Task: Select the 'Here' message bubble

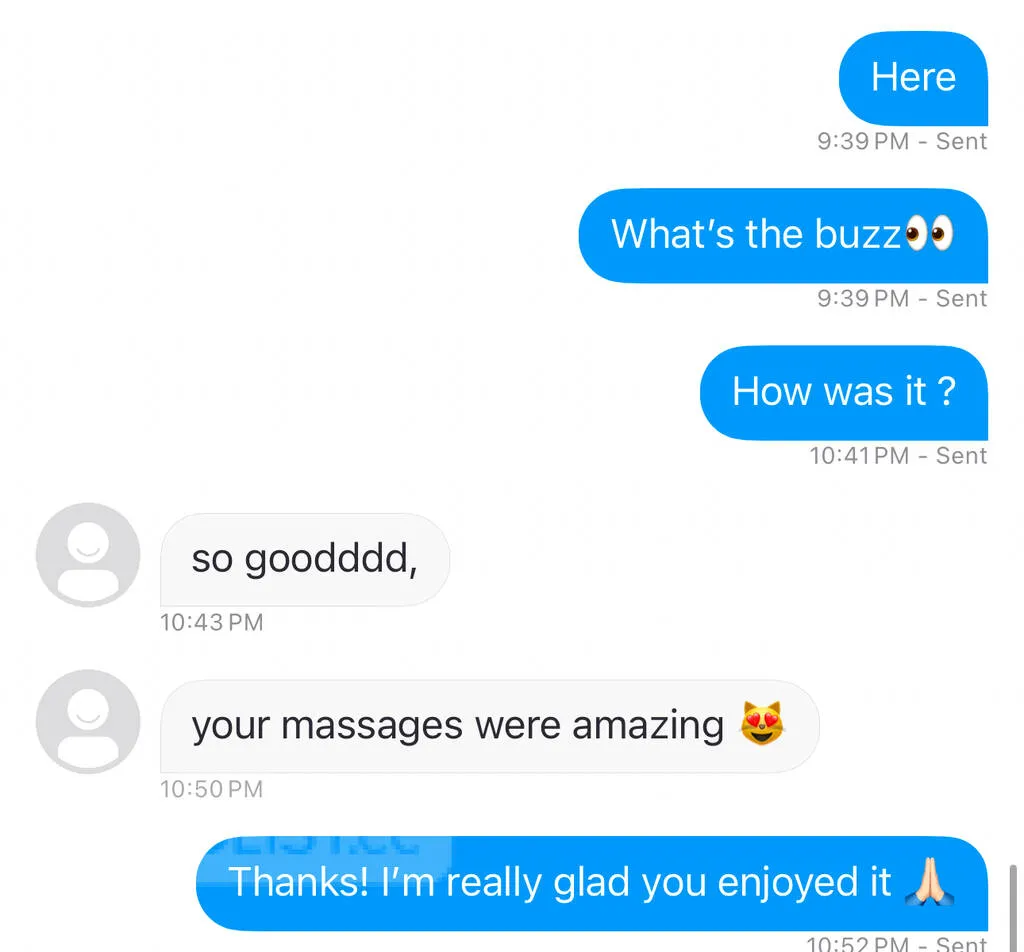Action: tap(913, 78)
